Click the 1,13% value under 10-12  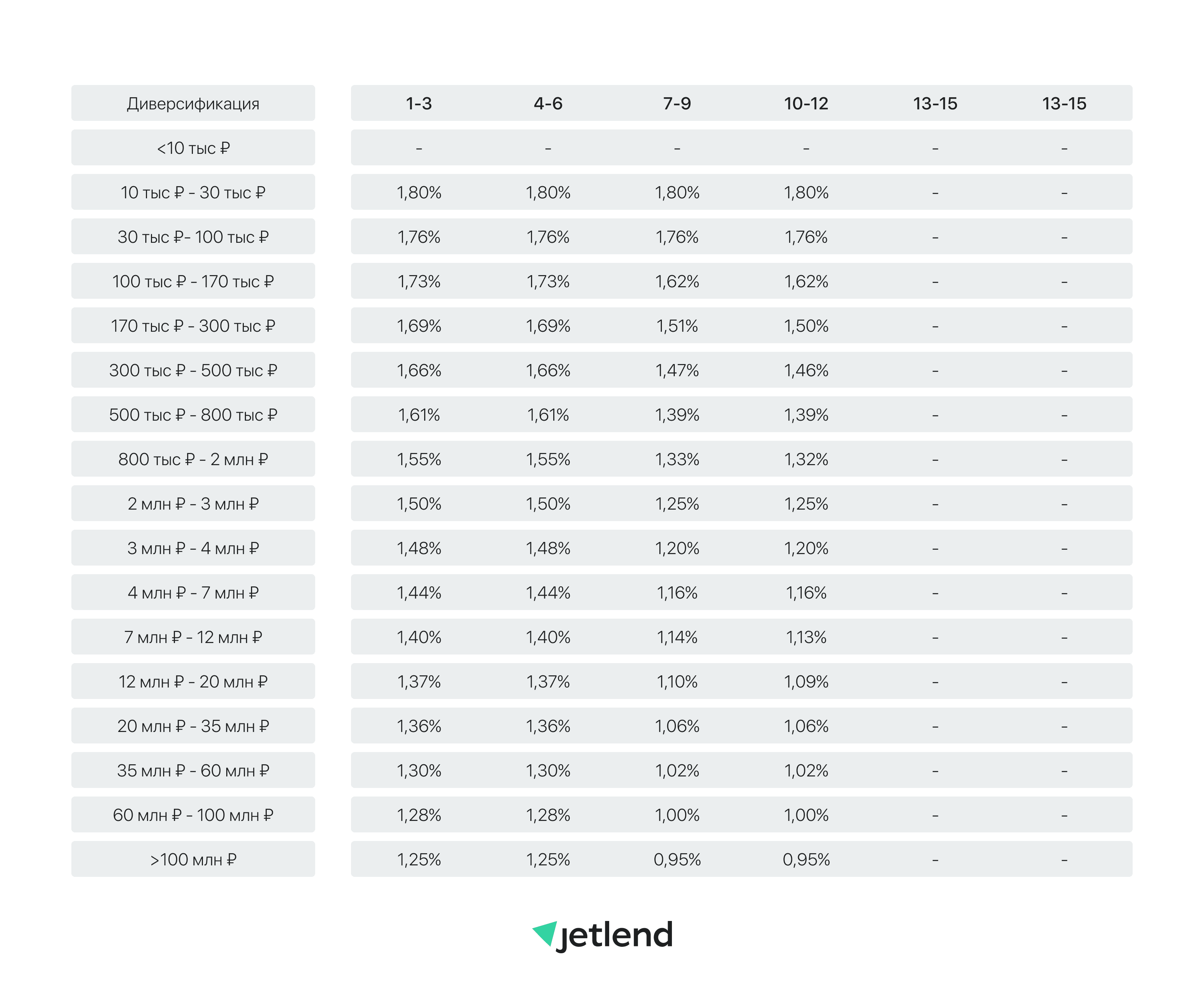(x=806, y=637)
